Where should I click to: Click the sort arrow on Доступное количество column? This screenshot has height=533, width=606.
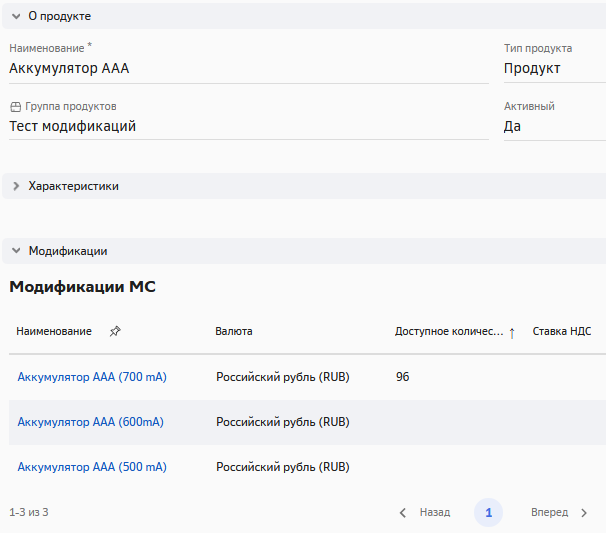coord(512,333)
